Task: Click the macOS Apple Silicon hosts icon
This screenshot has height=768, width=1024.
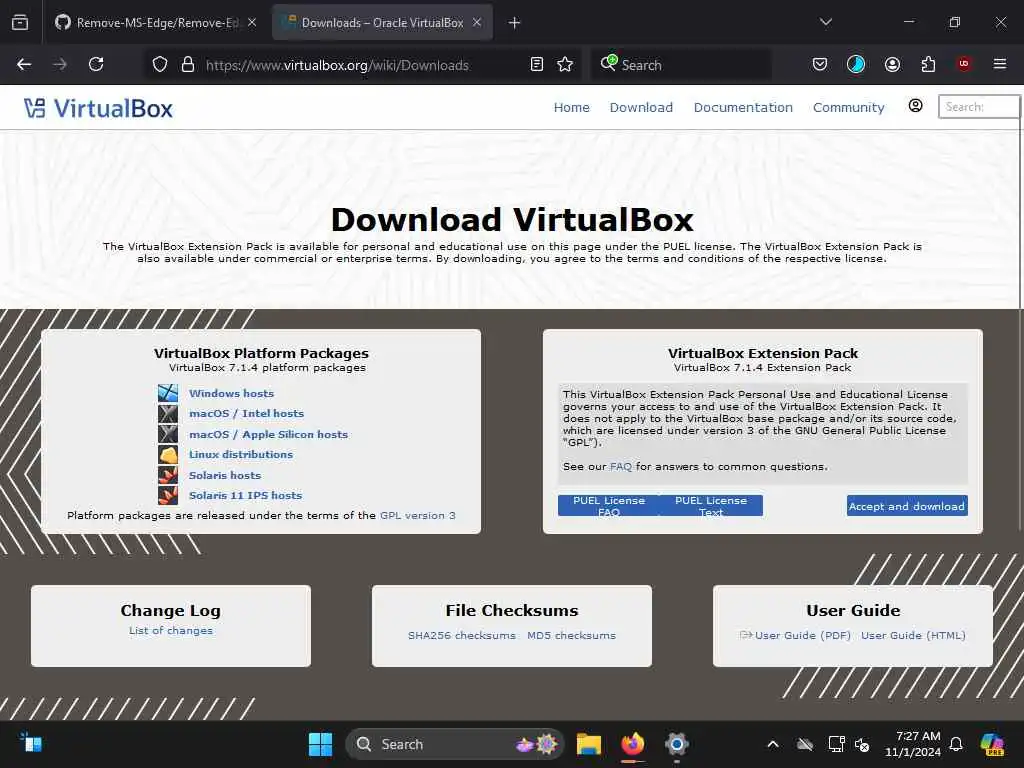Action: pyautogui.click(x=168, y=434)
